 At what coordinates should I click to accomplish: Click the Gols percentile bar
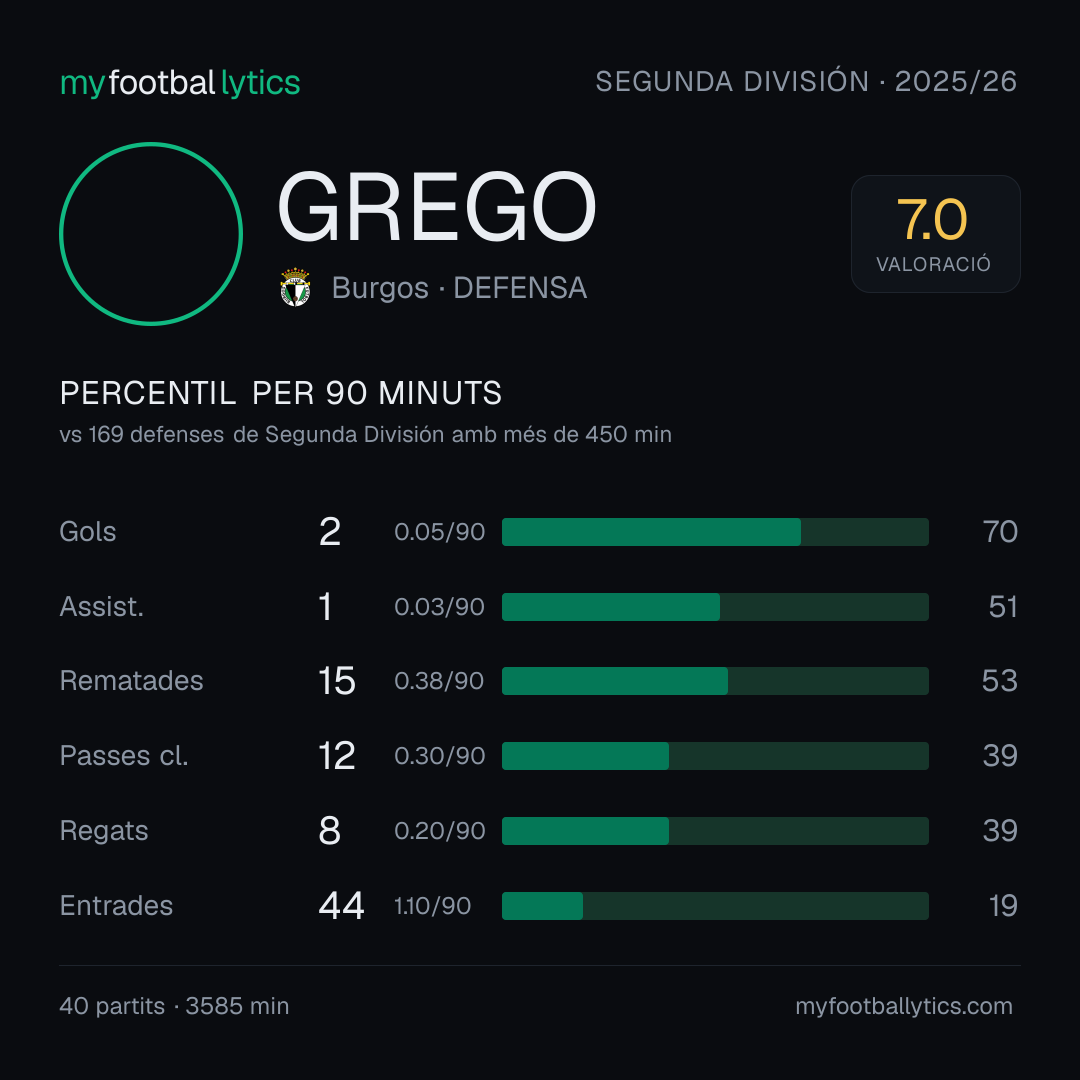(715, 532)
